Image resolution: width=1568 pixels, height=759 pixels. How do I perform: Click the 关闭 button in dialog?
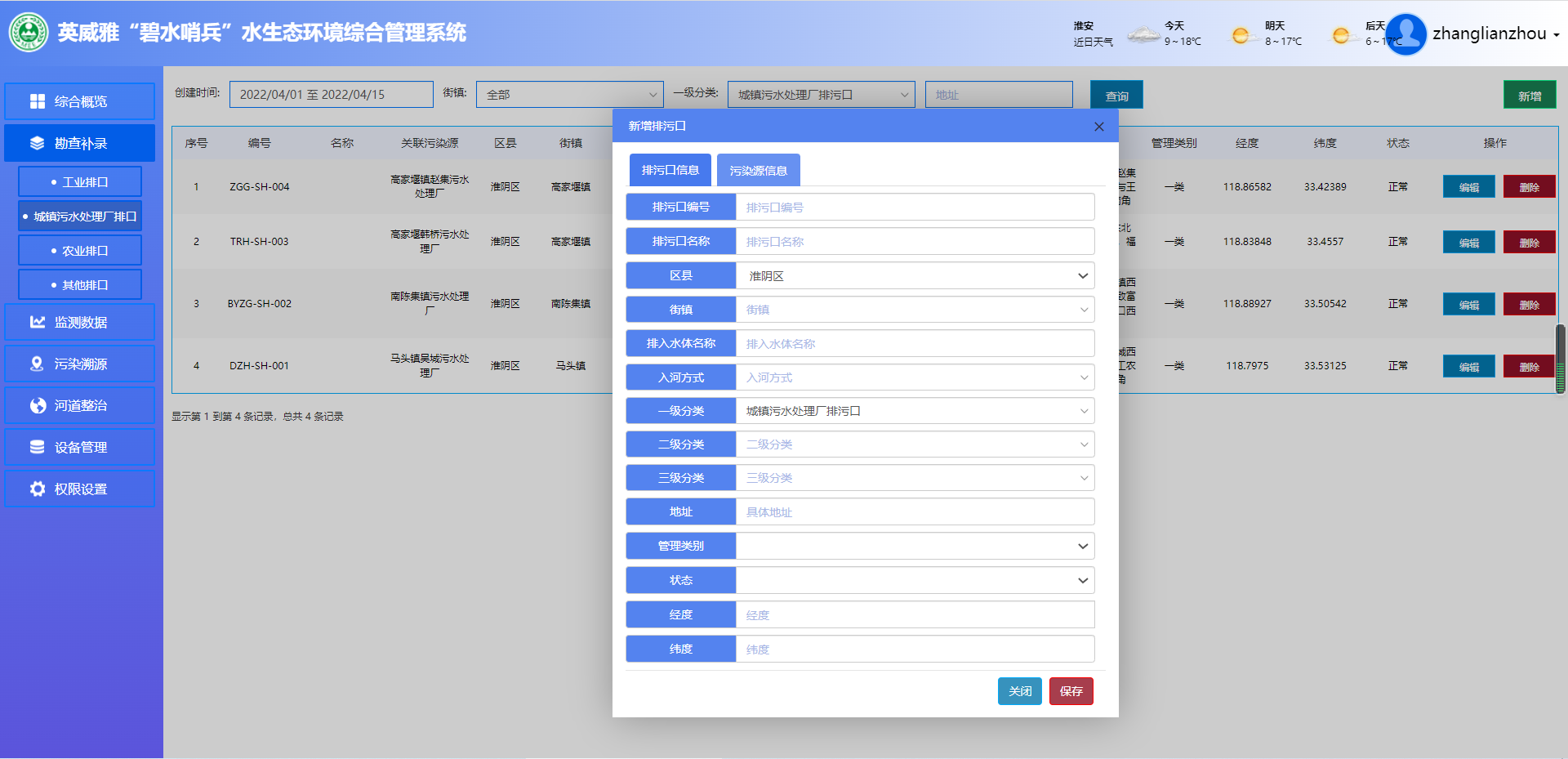[x=1019, y=691]
